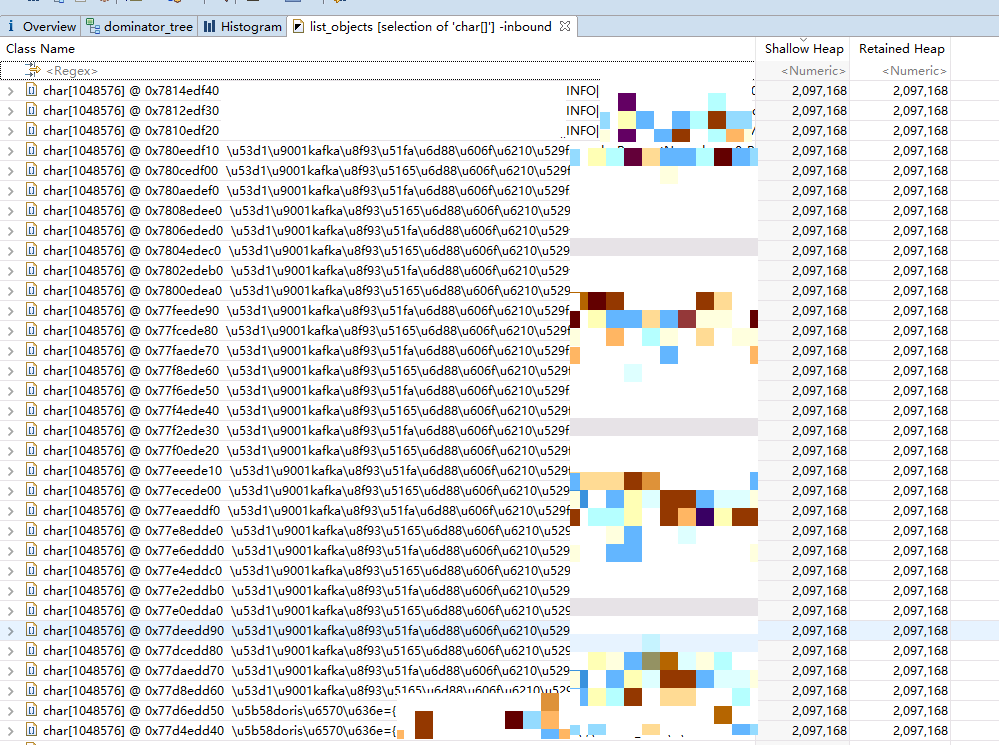Click the array icon of row 0x77e4eddc0
This screenshot has width=999, height=745.
(x=31, y=570)
